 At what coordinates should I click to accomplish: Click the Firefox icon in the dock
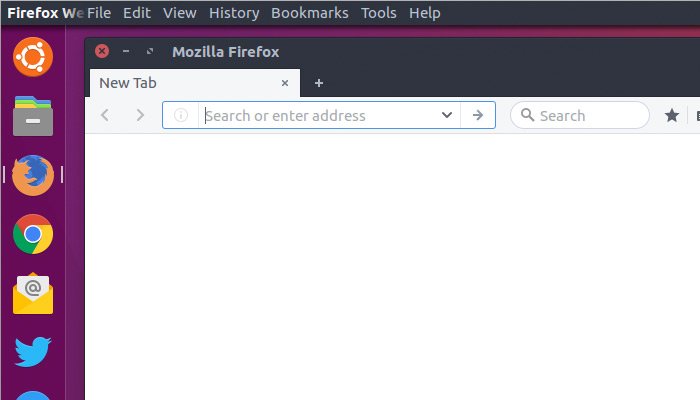coord(33,175)
